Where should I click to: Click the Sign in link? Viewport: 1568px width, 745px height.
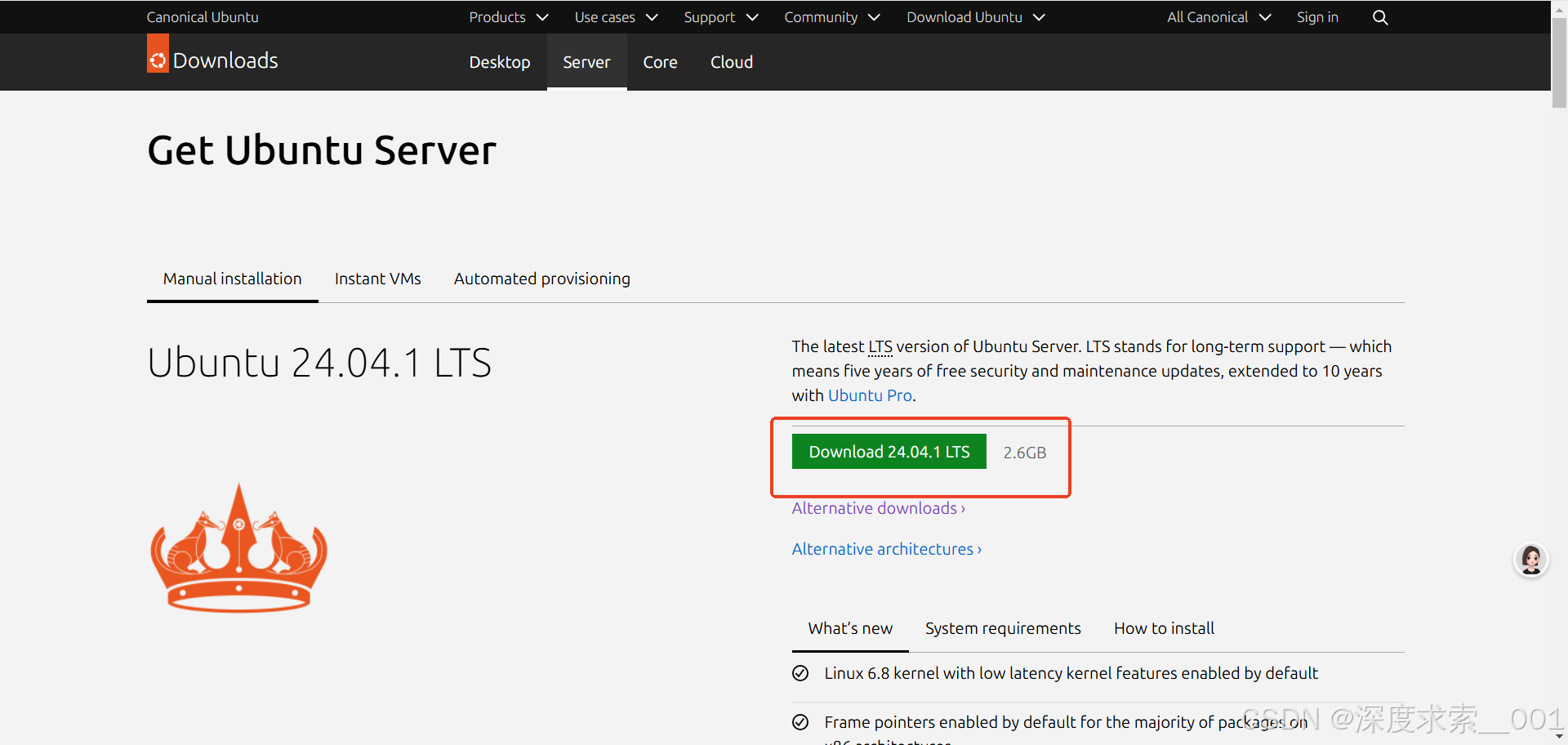point(1317,17)
